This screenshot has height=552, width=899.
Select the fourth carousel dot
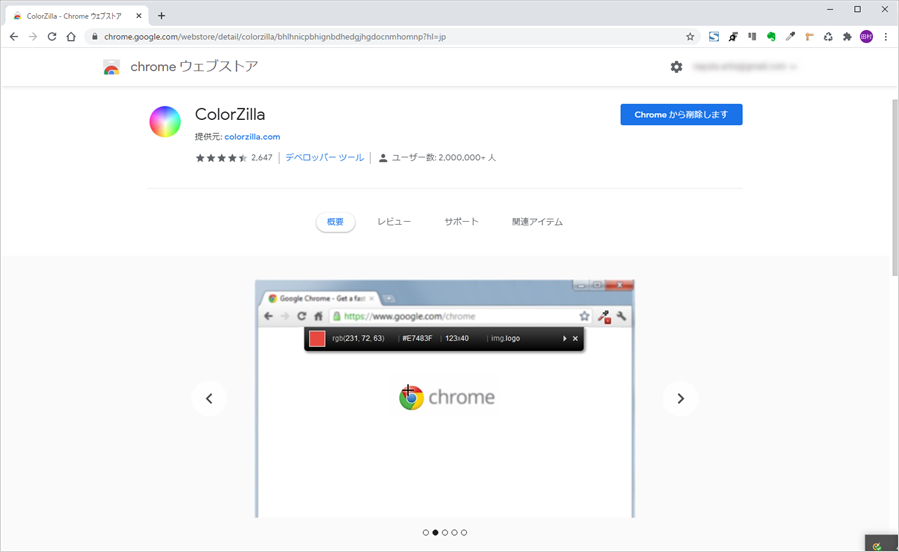(454, 533)
